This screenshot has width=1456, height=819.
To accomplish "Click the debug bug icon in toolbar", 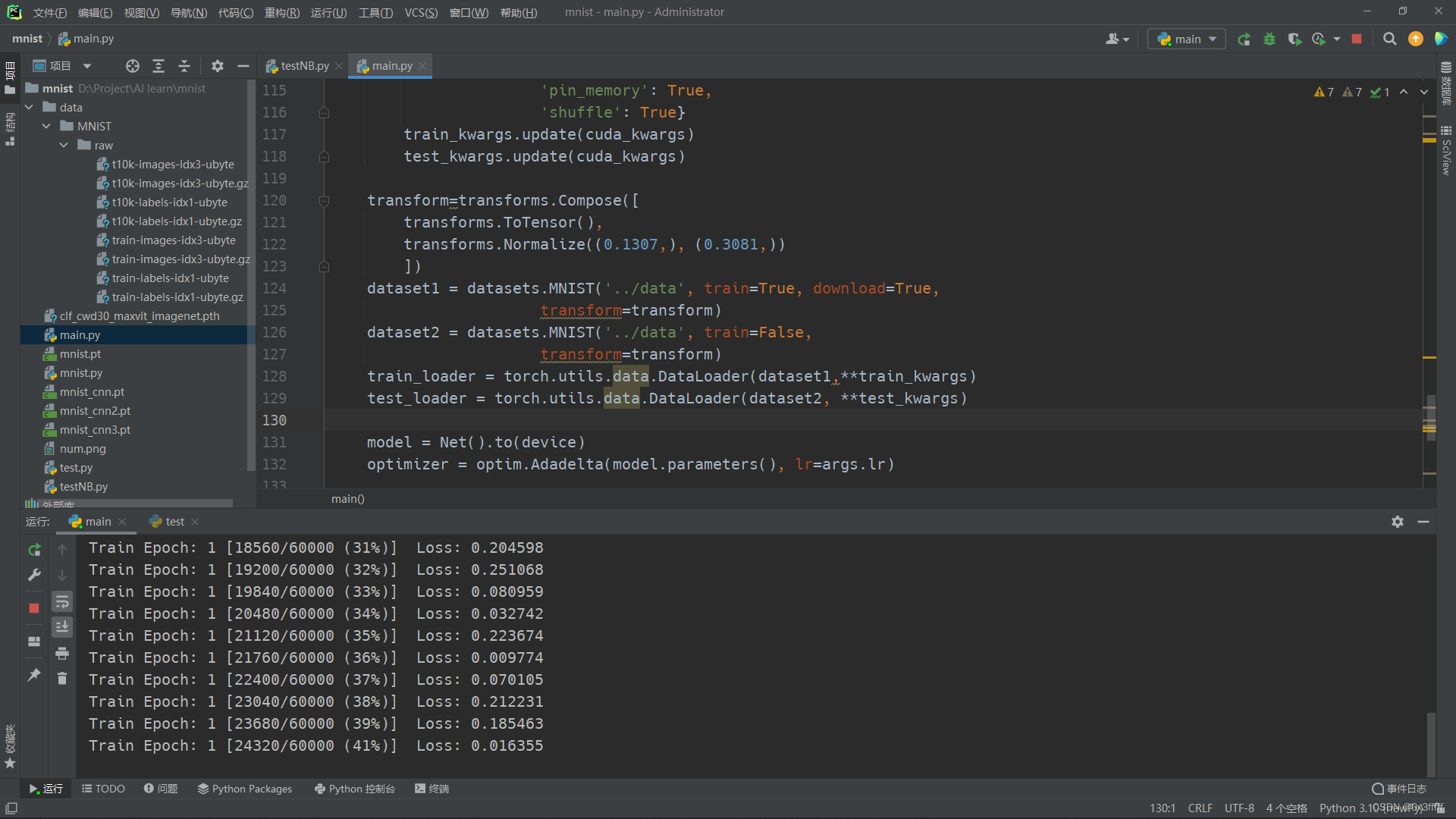I will (1269, 39).
